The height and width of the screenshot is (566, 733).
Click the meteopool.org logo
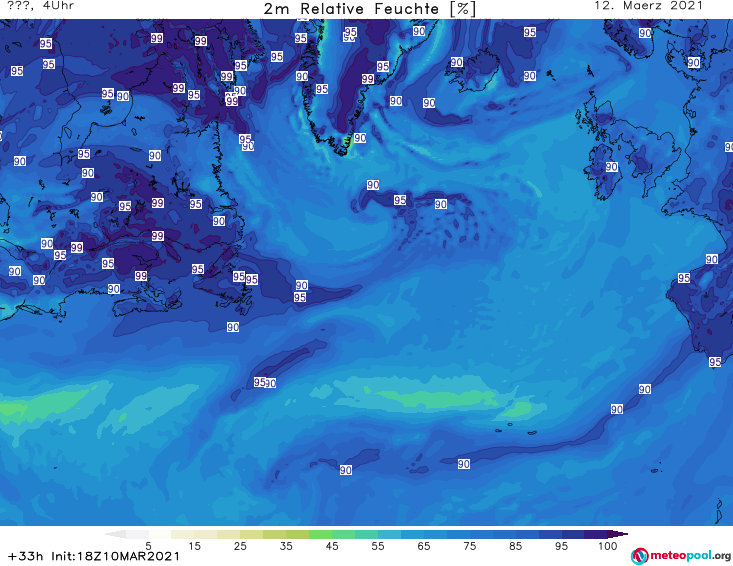pos(681,556)
